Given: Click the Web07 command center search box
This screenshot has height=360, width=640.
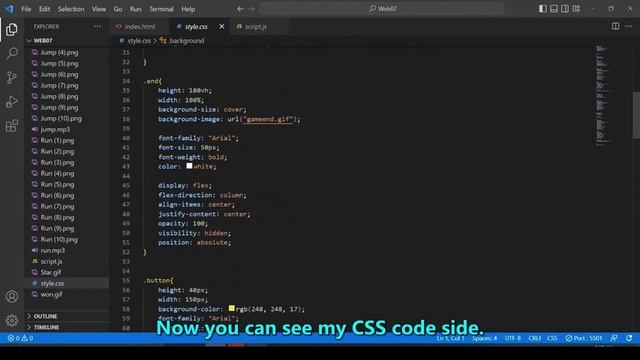Looking at the screenshot, I should 382,9.
